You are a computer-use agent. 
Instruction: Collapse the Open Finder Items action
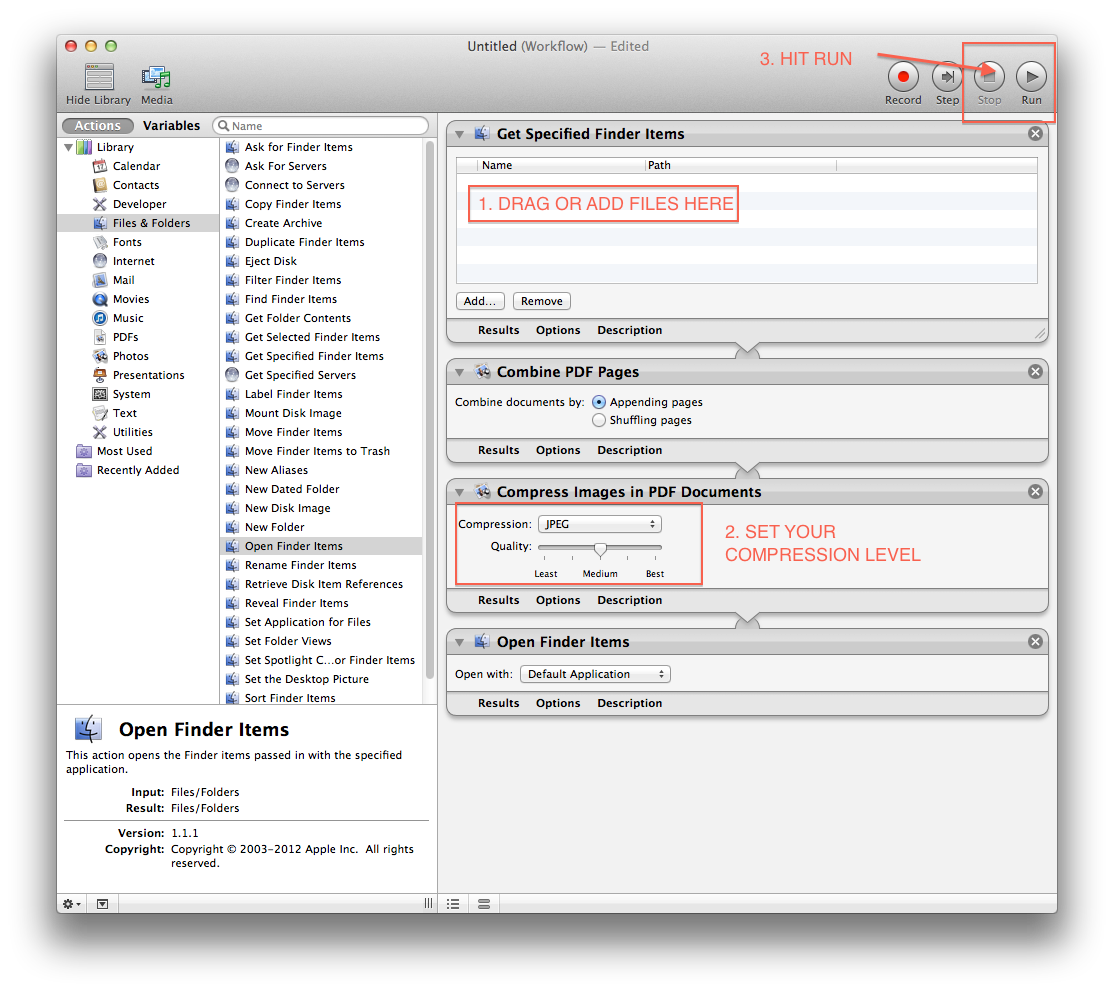click(460, 642)
